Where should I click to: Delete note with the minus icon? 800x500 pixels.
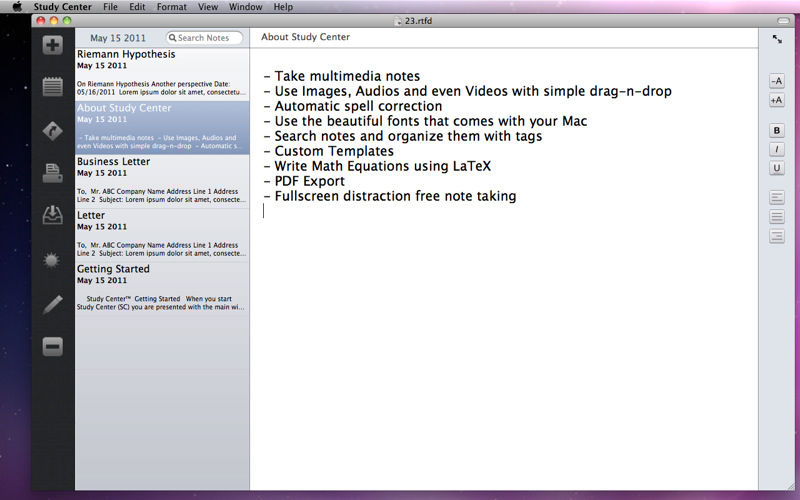click(53, 347)
